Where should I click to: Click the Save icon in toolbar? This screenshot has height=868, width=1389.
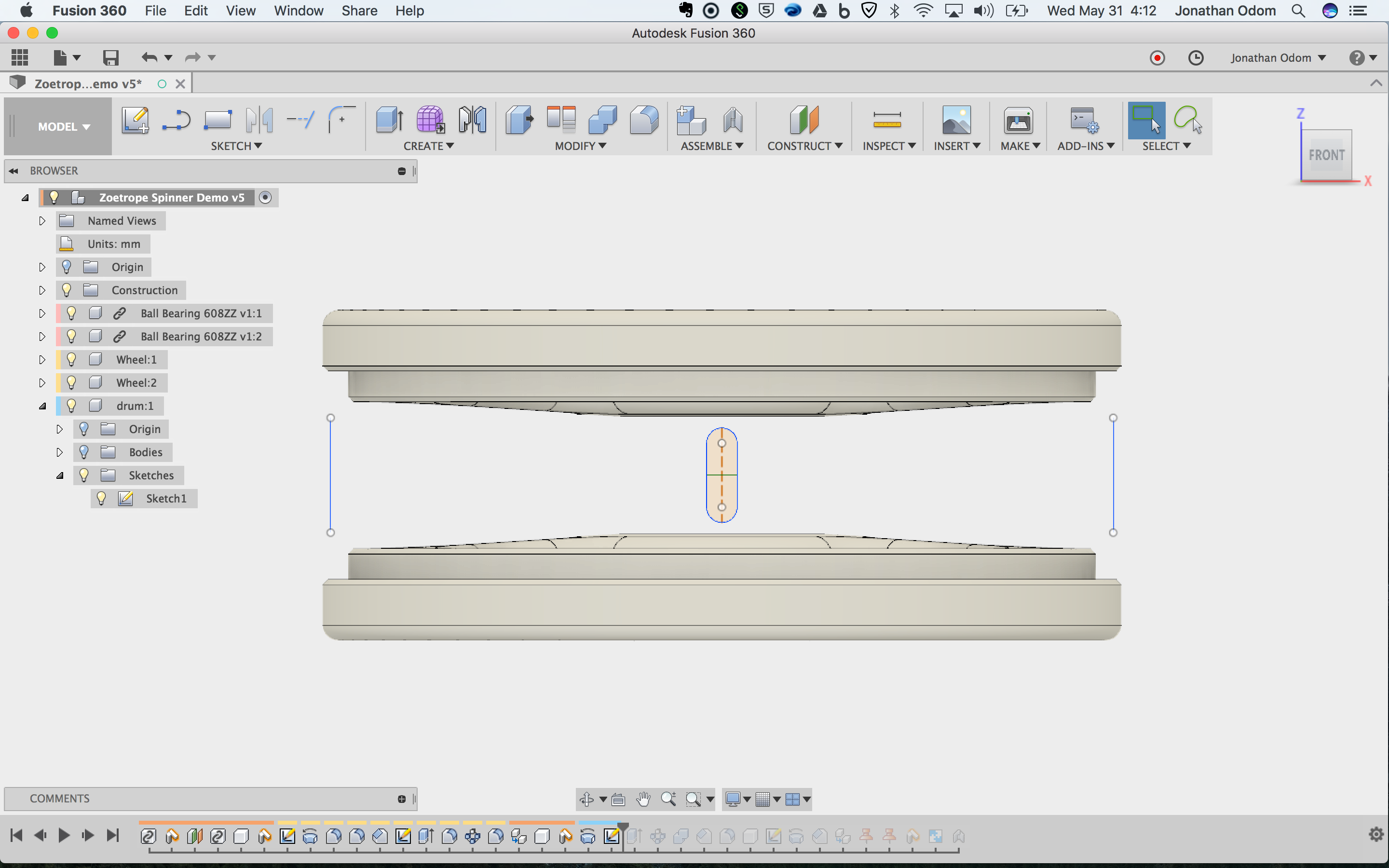click(x=110, y=57)
